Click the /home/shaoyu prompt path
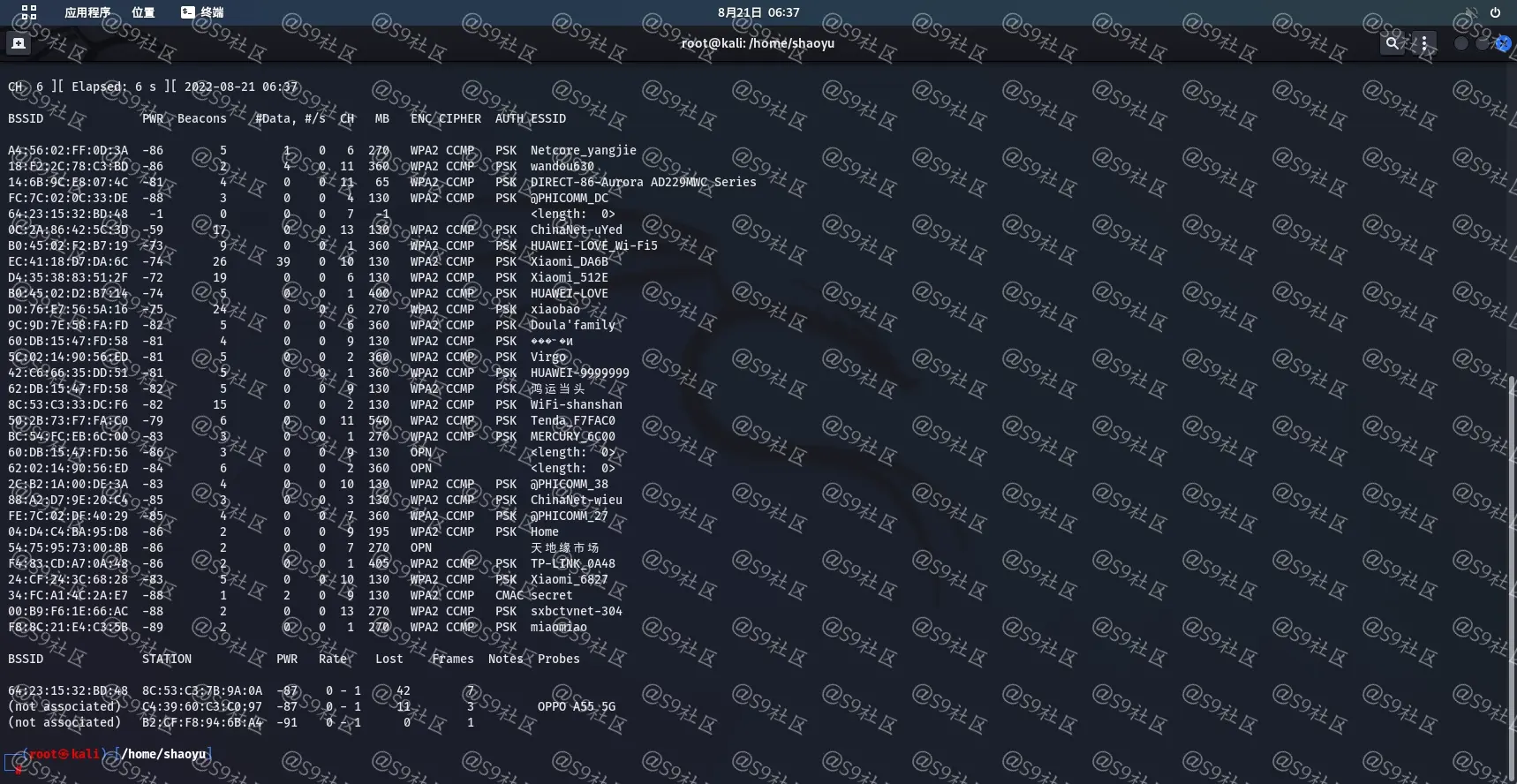 pos(163,754)
